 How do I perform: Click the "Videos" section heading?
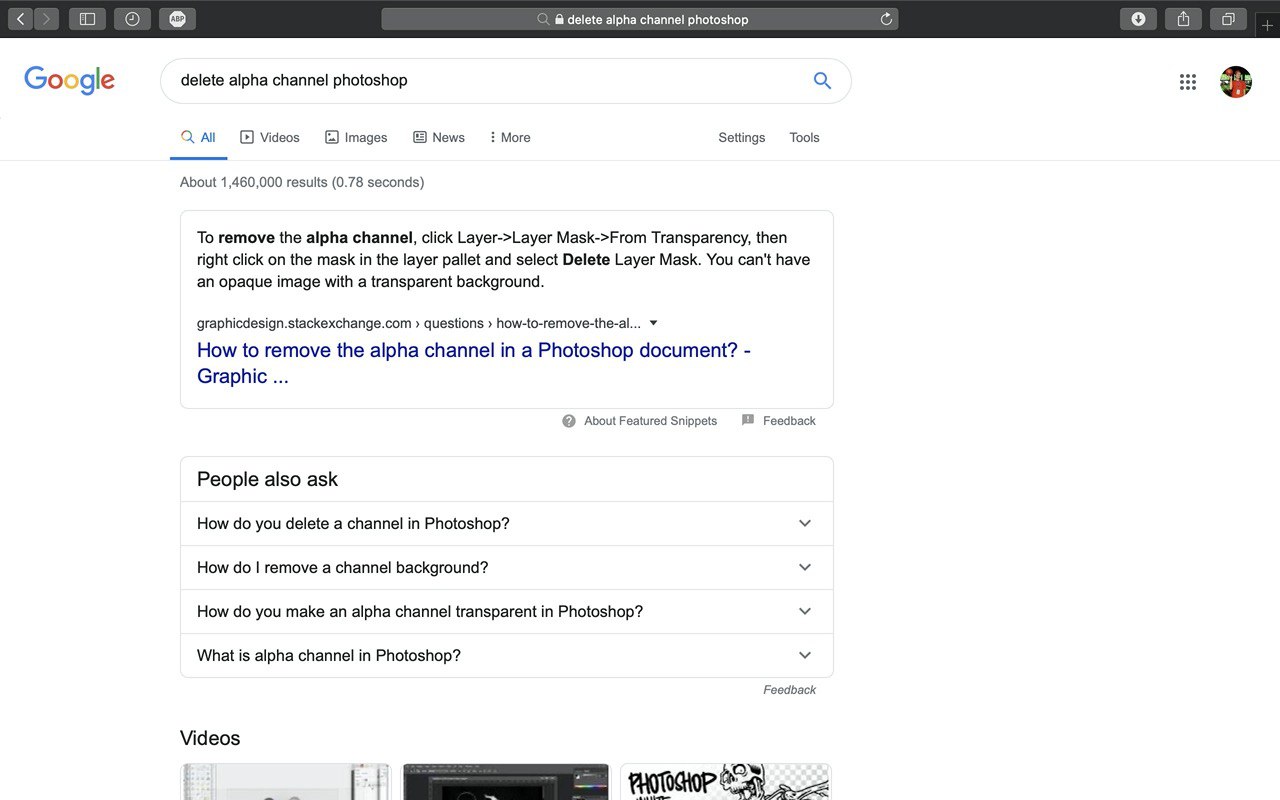tap(210, 738)
